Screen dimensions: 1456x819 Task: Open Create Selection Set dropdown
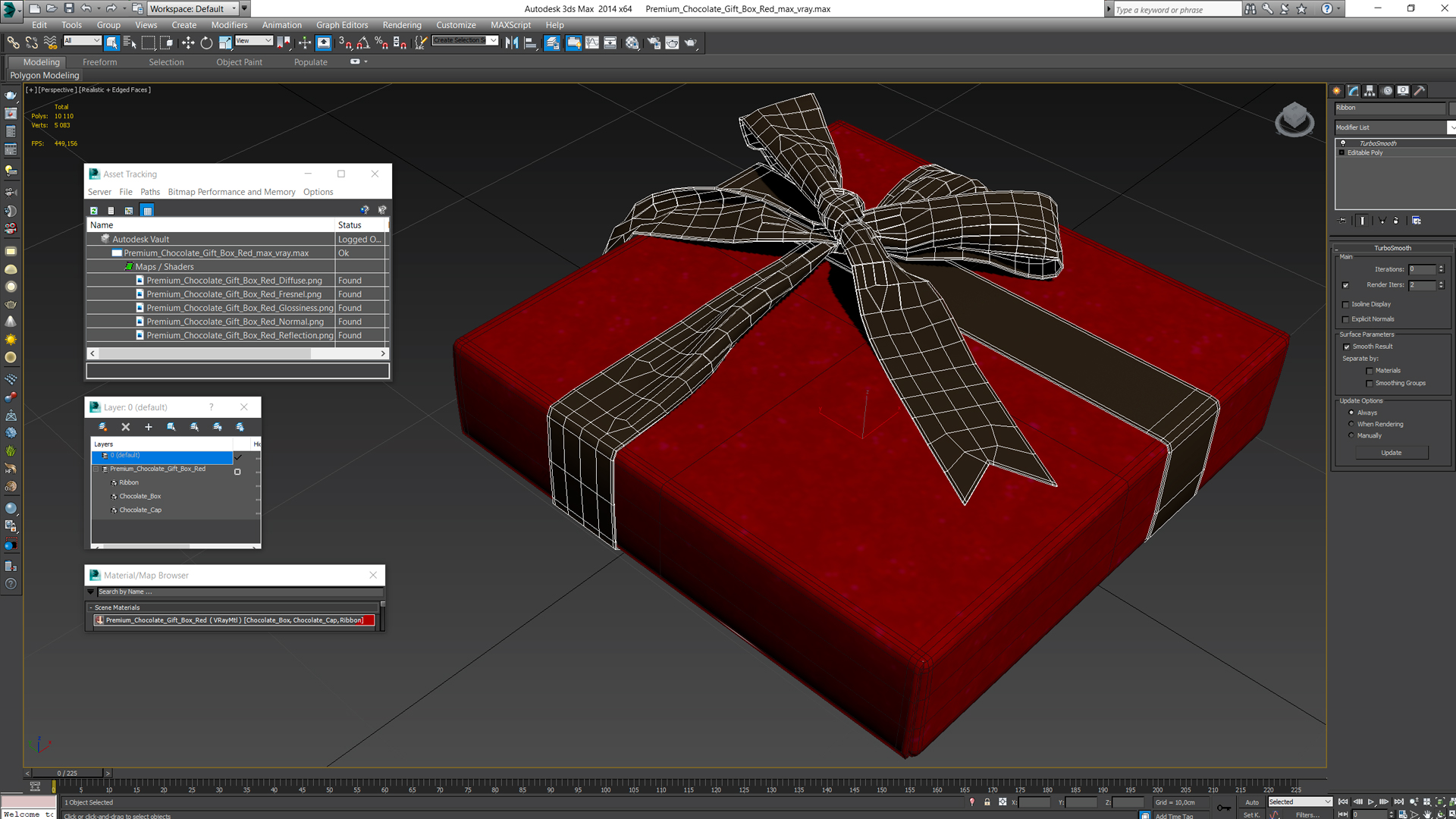(x=465, y=40)
